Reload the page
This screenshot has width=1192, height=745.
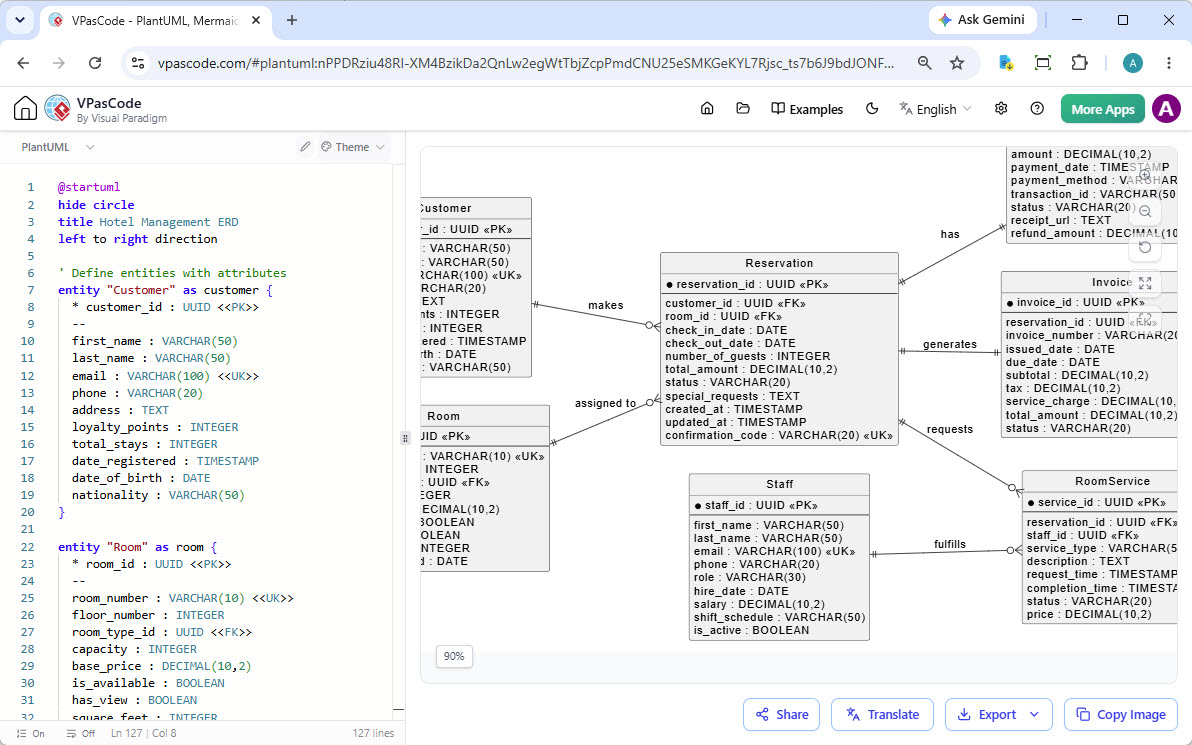pos(95,63)
